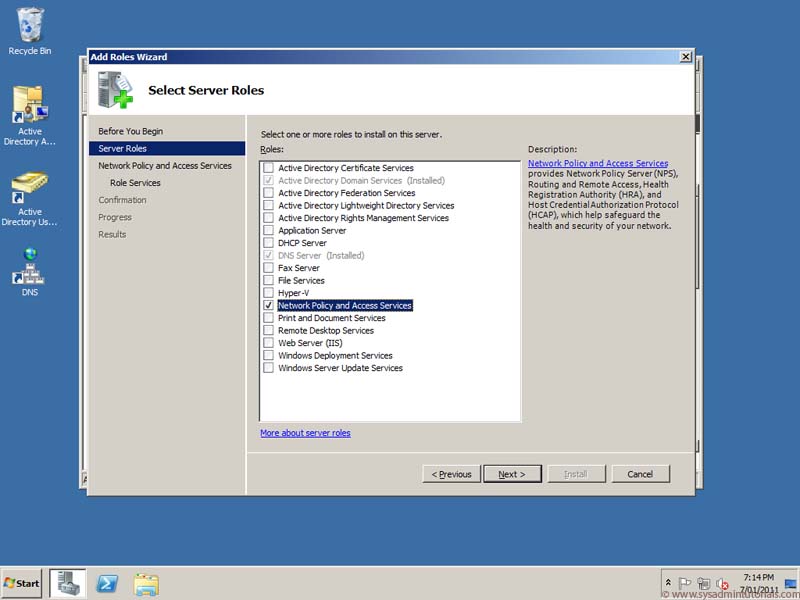Go to the Before You Begin step
The height and width of the screenshot is (600, 800).
[x=131, y=131]
